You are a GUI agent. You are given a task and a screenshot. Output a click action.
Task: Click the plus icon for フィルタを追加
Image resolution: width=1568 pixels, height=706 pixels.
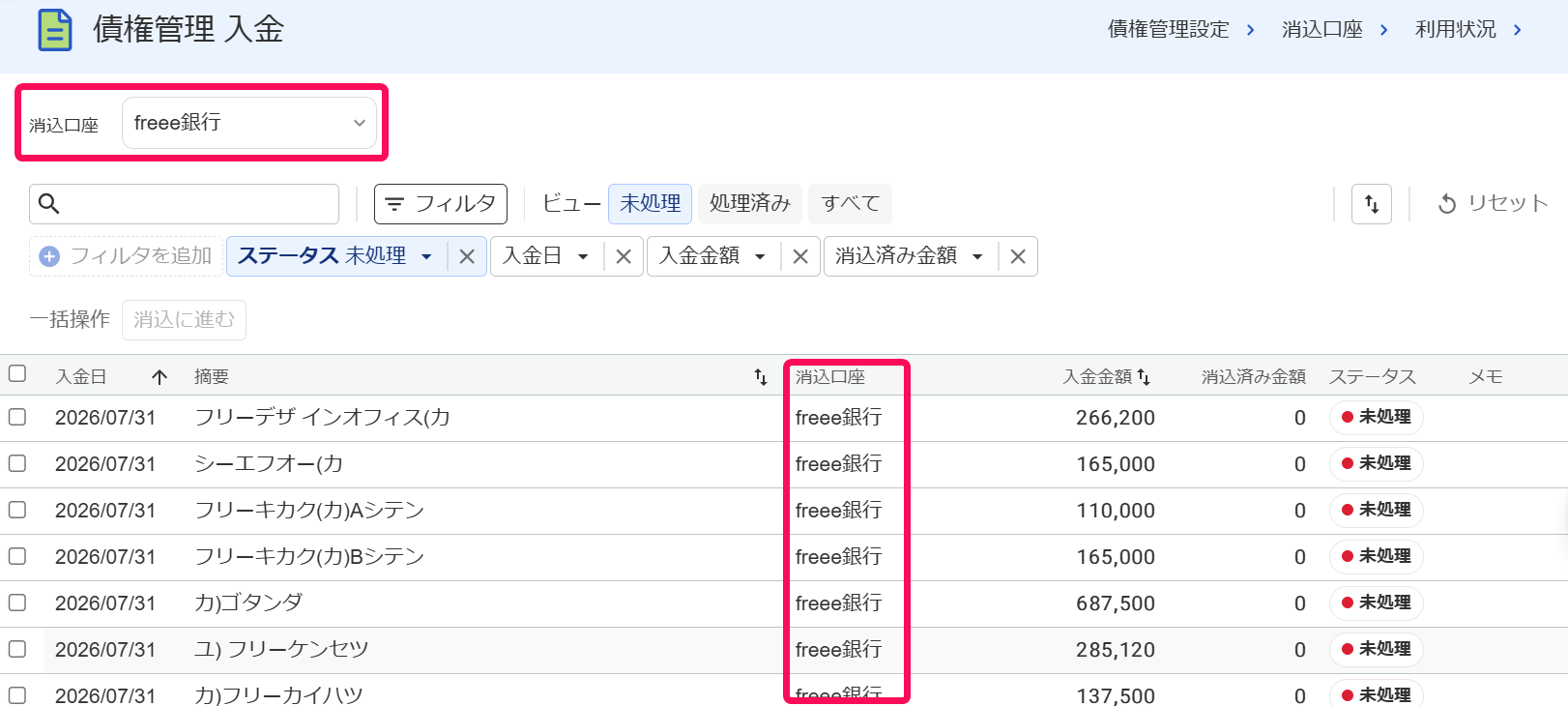coord(49,256)
